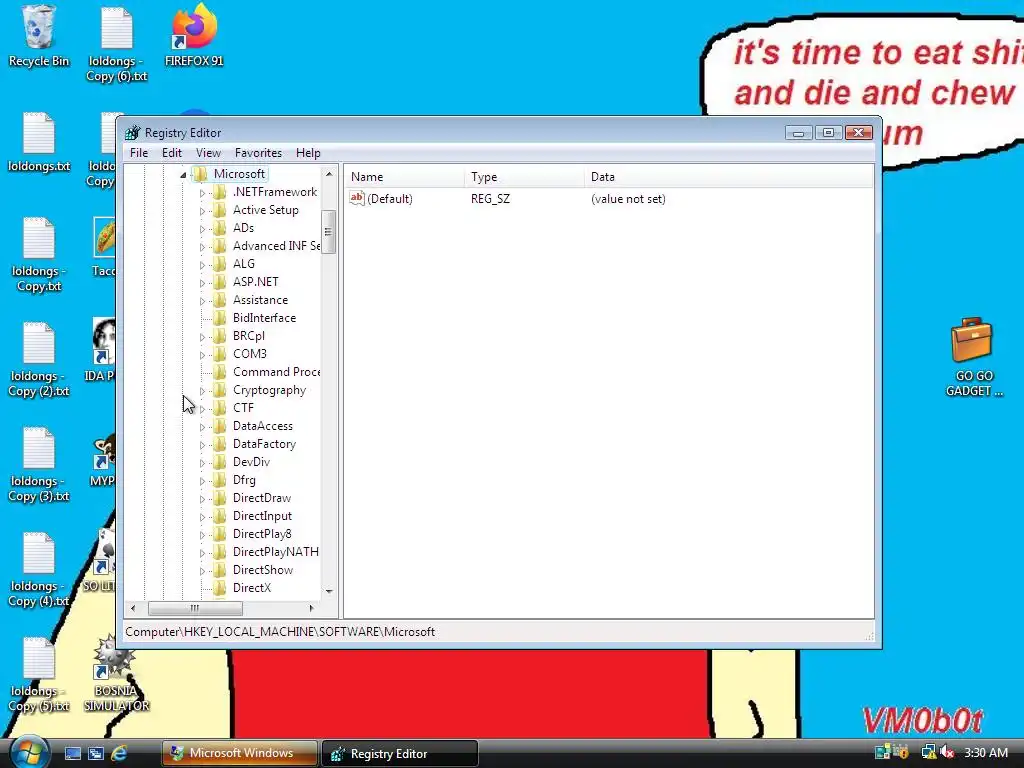Click Switch between windows quick launch icon
The image size is (1024, 768).
pos(95,753)
